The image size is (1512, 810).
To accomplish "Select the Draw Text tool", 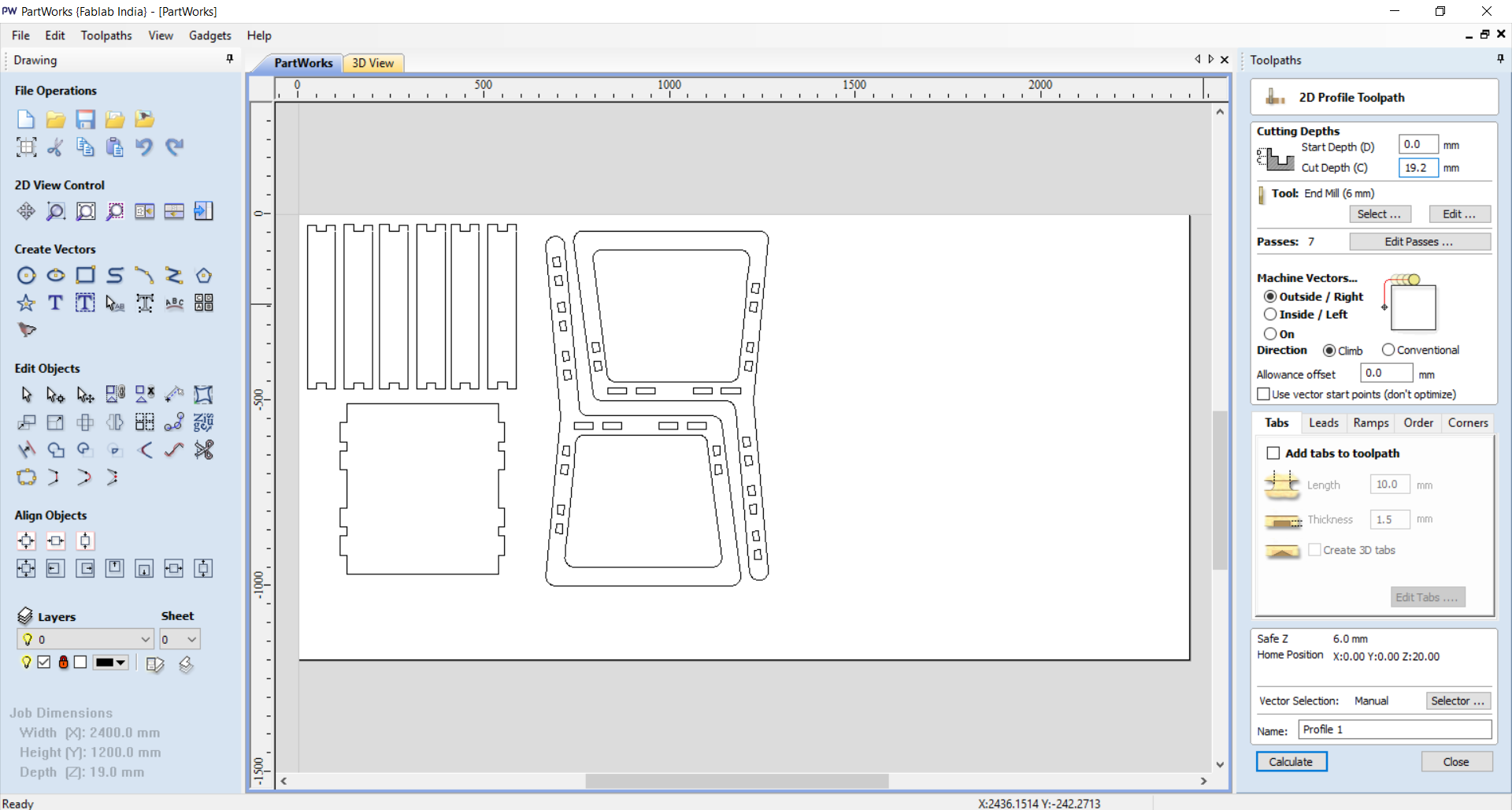I will (55, 303).
